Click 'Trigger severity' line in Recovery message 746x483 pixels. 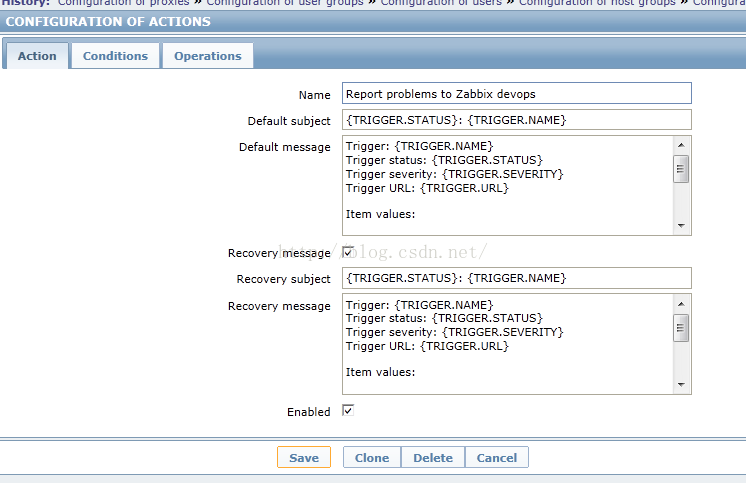[x=454, y=332]
